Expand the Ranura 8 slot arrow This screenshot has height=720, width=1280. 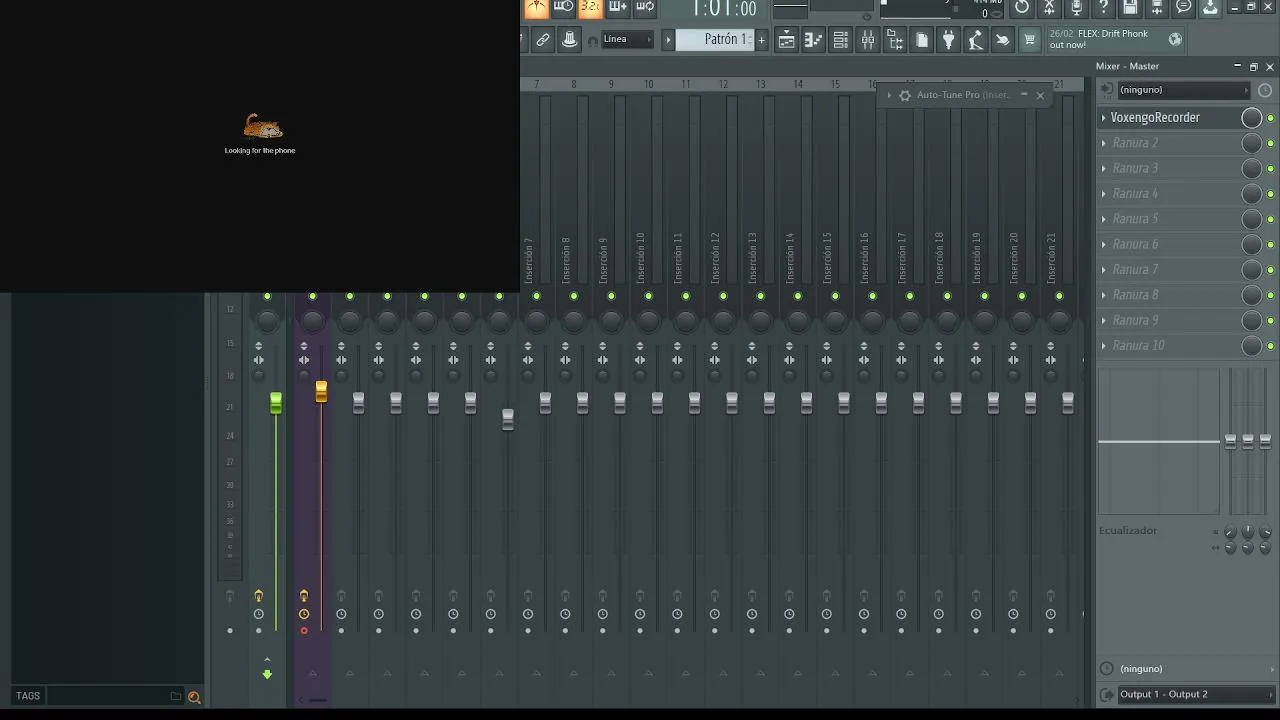pos(1104,295)
